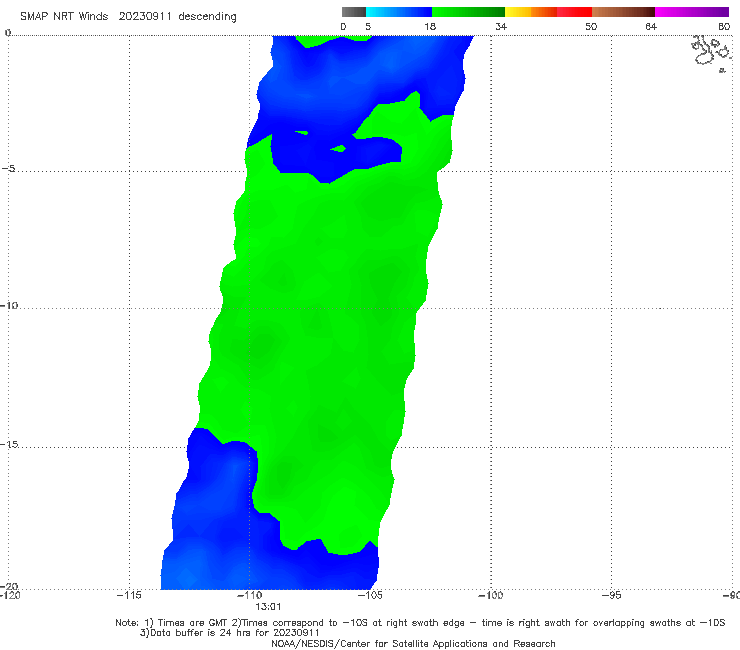
Task: Click the date "20230911" in the title
Action: tap(145, 17)
